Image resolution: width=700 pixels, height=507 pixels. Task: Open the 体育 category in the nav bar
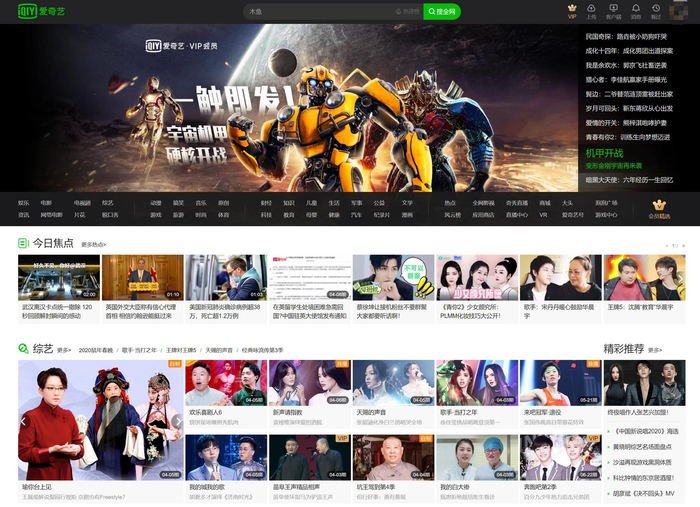(x=223, y=215)
